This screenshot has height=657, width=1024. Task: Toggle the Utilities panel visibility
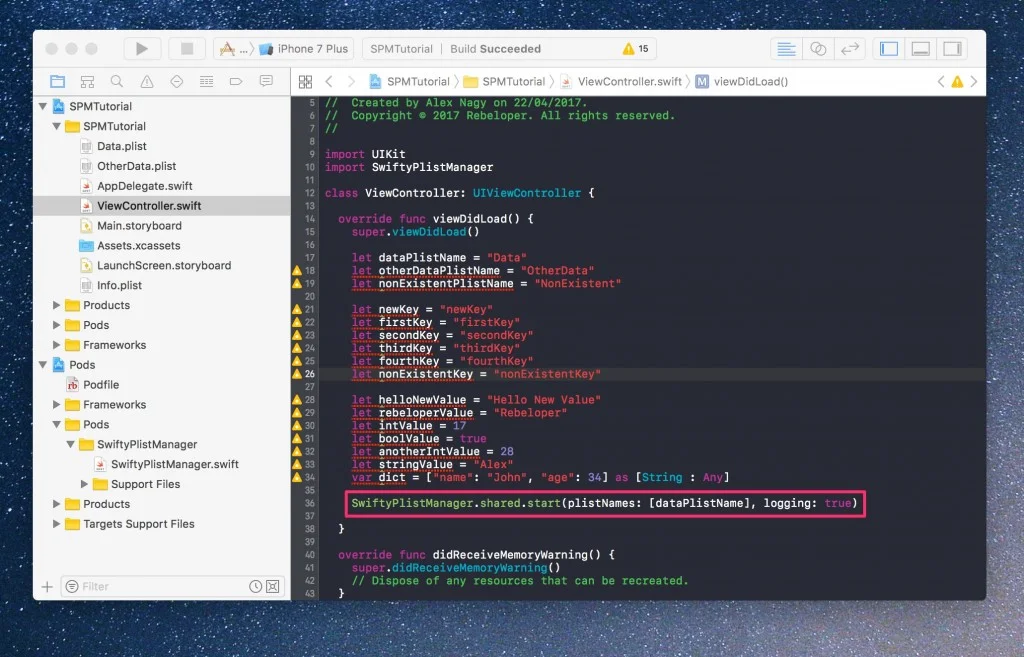[952, 49]
